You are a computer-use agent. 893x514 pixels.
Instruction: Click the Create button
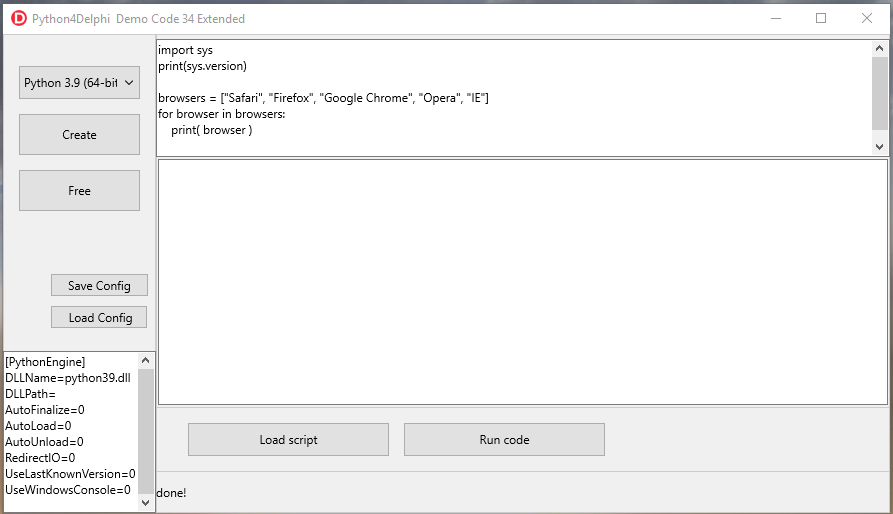79,135
